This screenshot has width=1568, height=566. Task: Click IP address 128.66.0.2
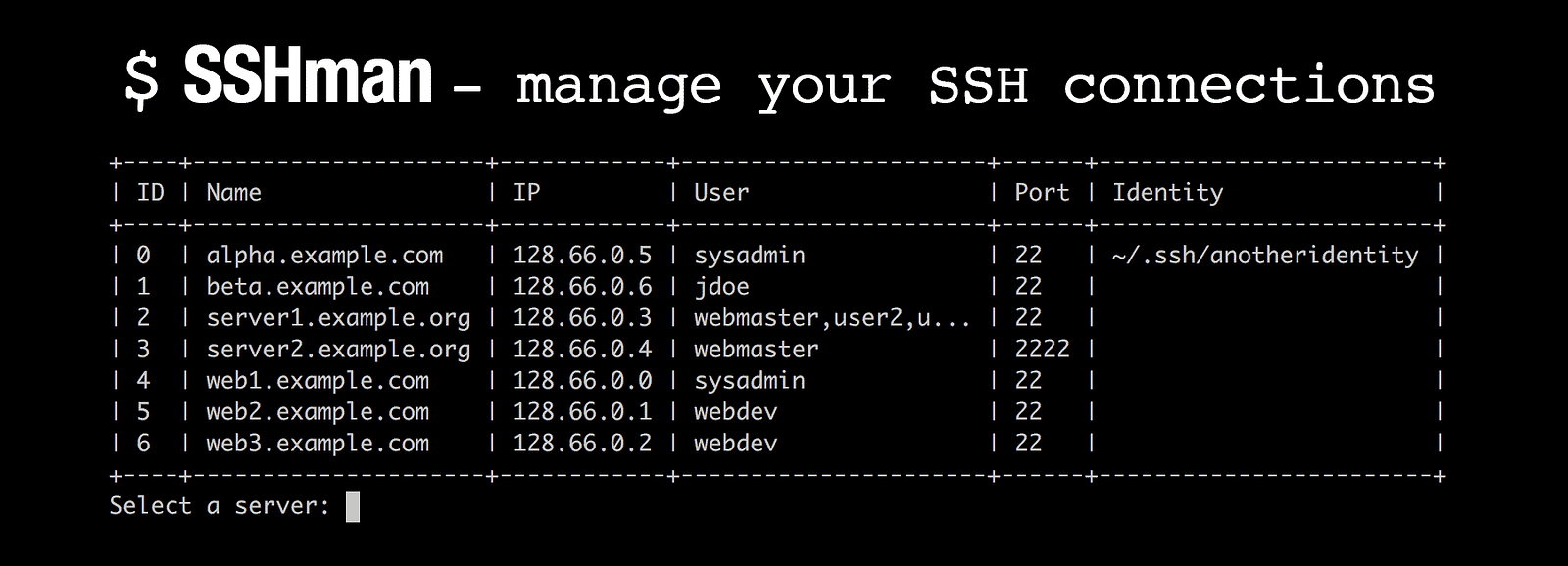pos(582,444)
